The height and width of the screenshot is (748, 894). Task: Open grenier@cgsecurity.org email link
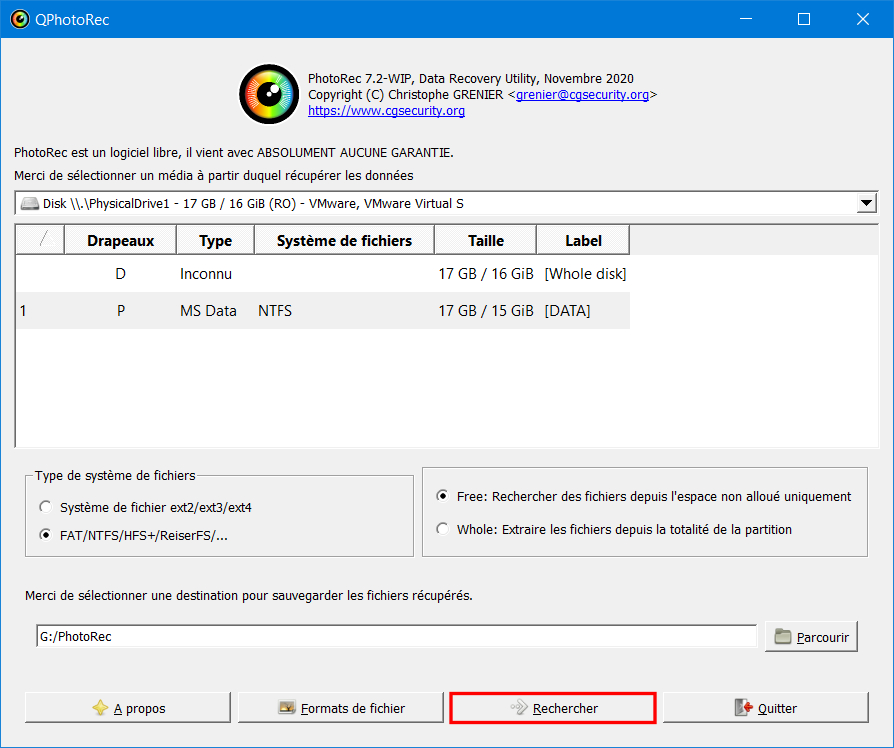coord(582,95)
